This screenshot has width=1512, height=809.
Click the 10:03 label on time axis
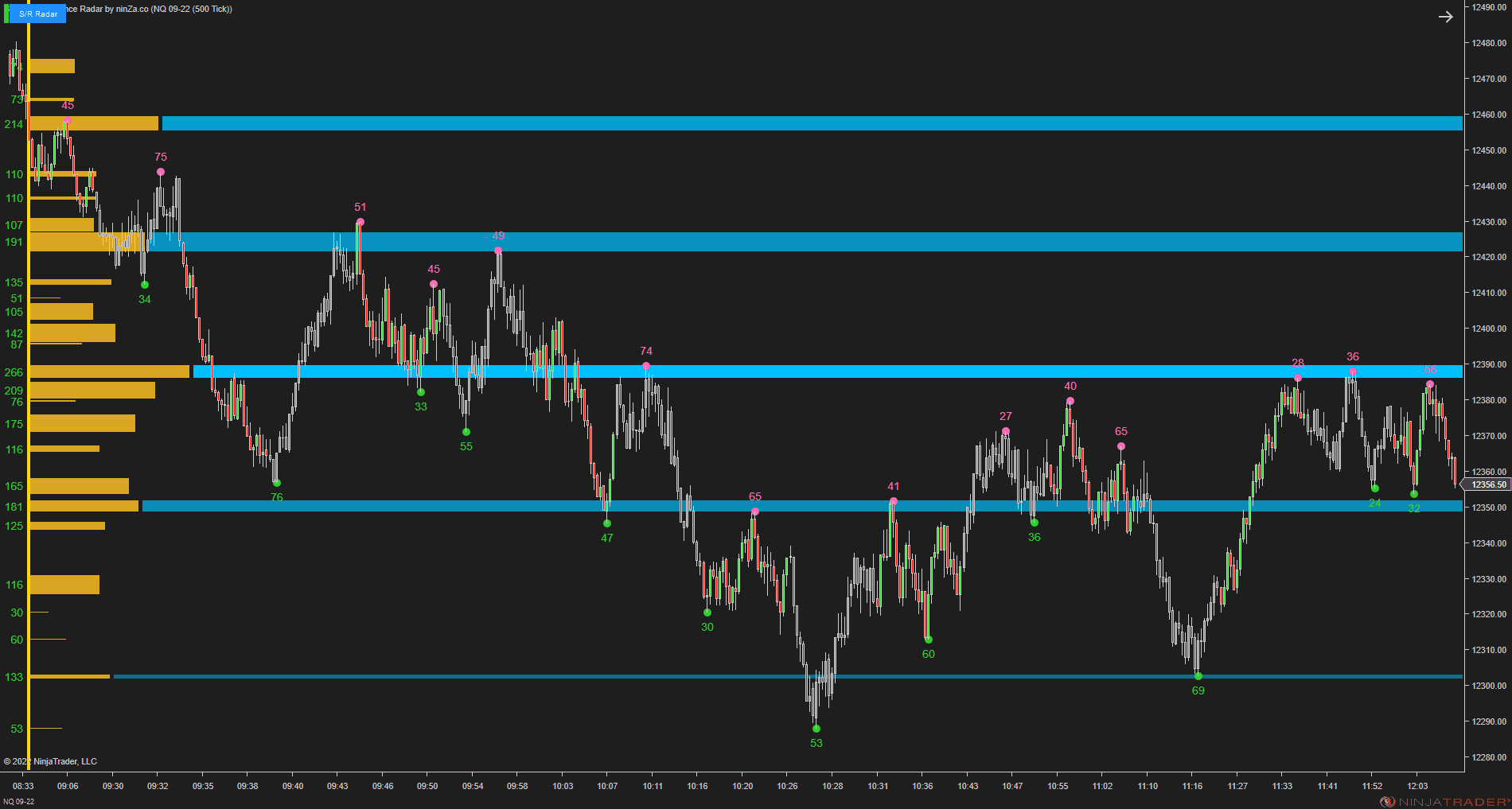[563, 786]
